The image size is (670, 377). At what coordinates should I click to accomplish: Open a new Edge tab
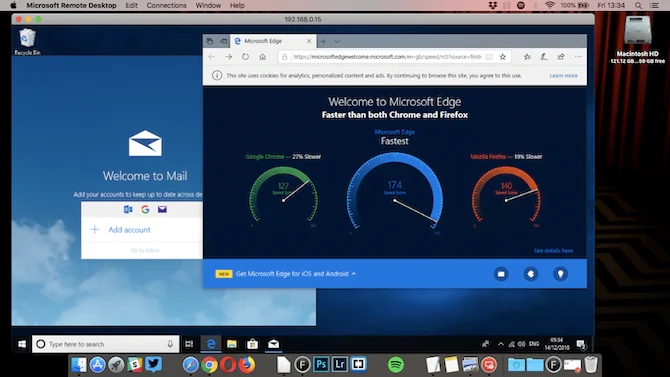[x=323, y=41]
